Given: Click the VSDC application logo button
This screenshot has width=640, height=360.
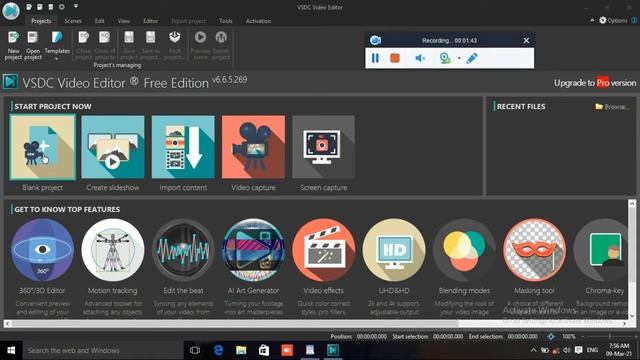Looking at the screenshot, I should click(x=11, y=10).
